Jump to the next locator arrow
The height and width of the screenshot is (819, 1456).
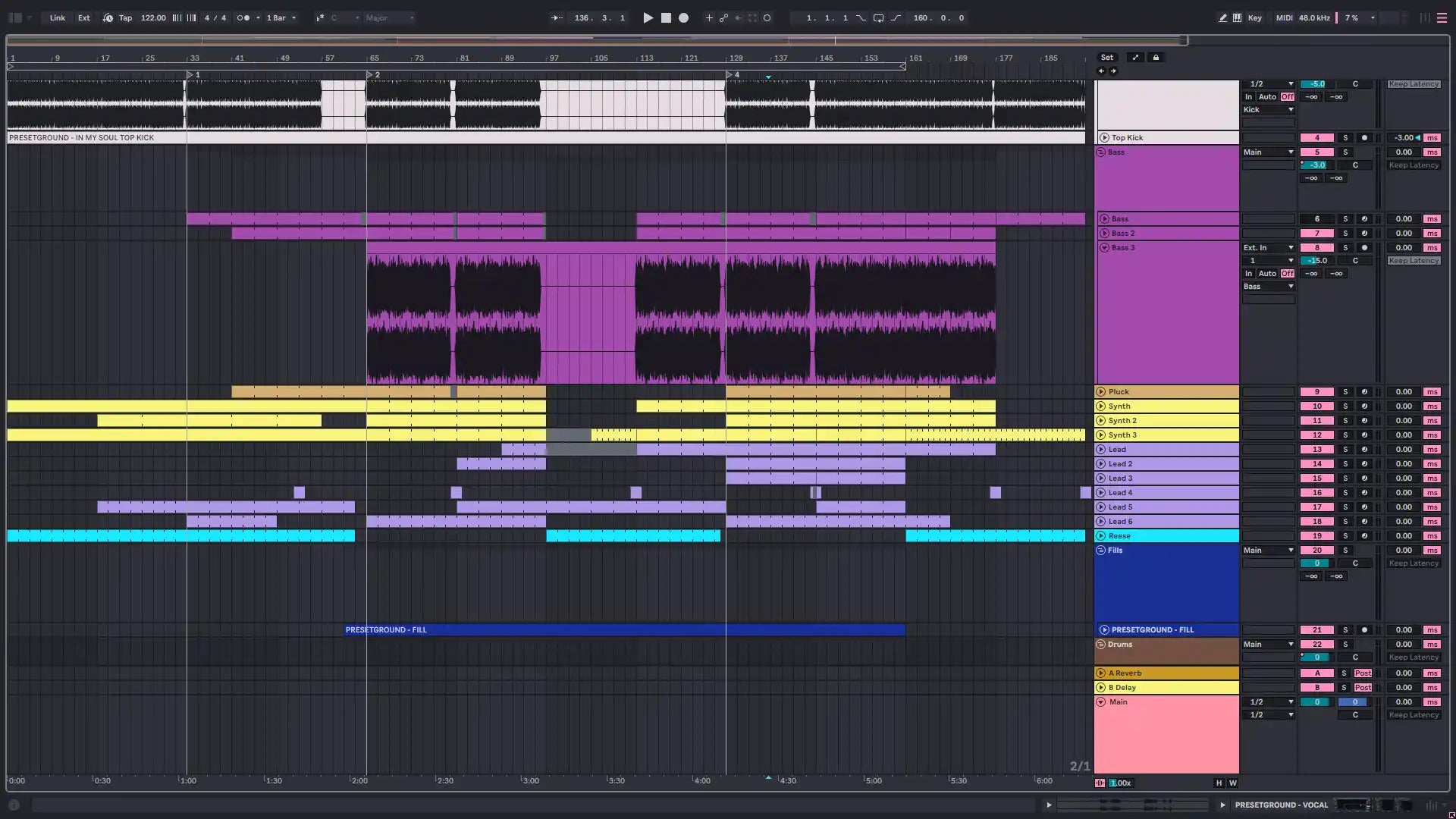point(1113,71)
